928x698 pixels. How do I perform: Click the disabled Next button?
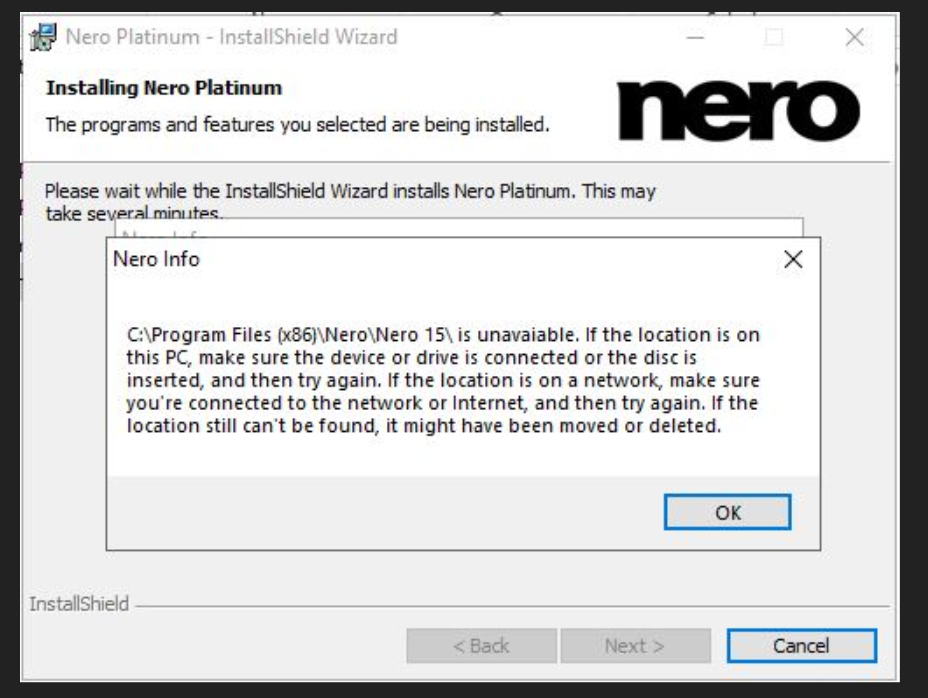click(635, 645)
